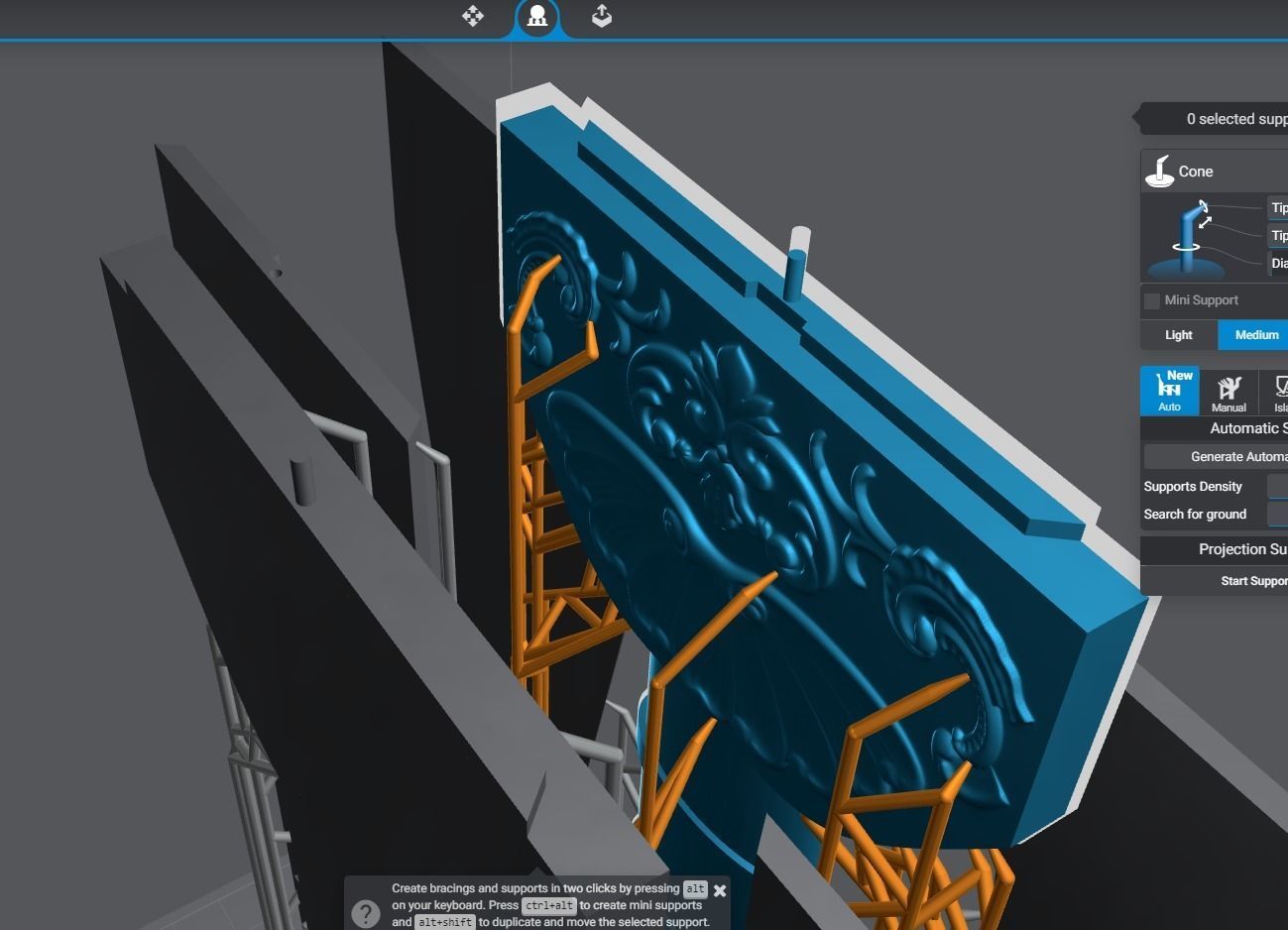This screenshot has width=1288, height=930.
Task: Select the Prepare supports mode icon
Action: pos(537,16)
